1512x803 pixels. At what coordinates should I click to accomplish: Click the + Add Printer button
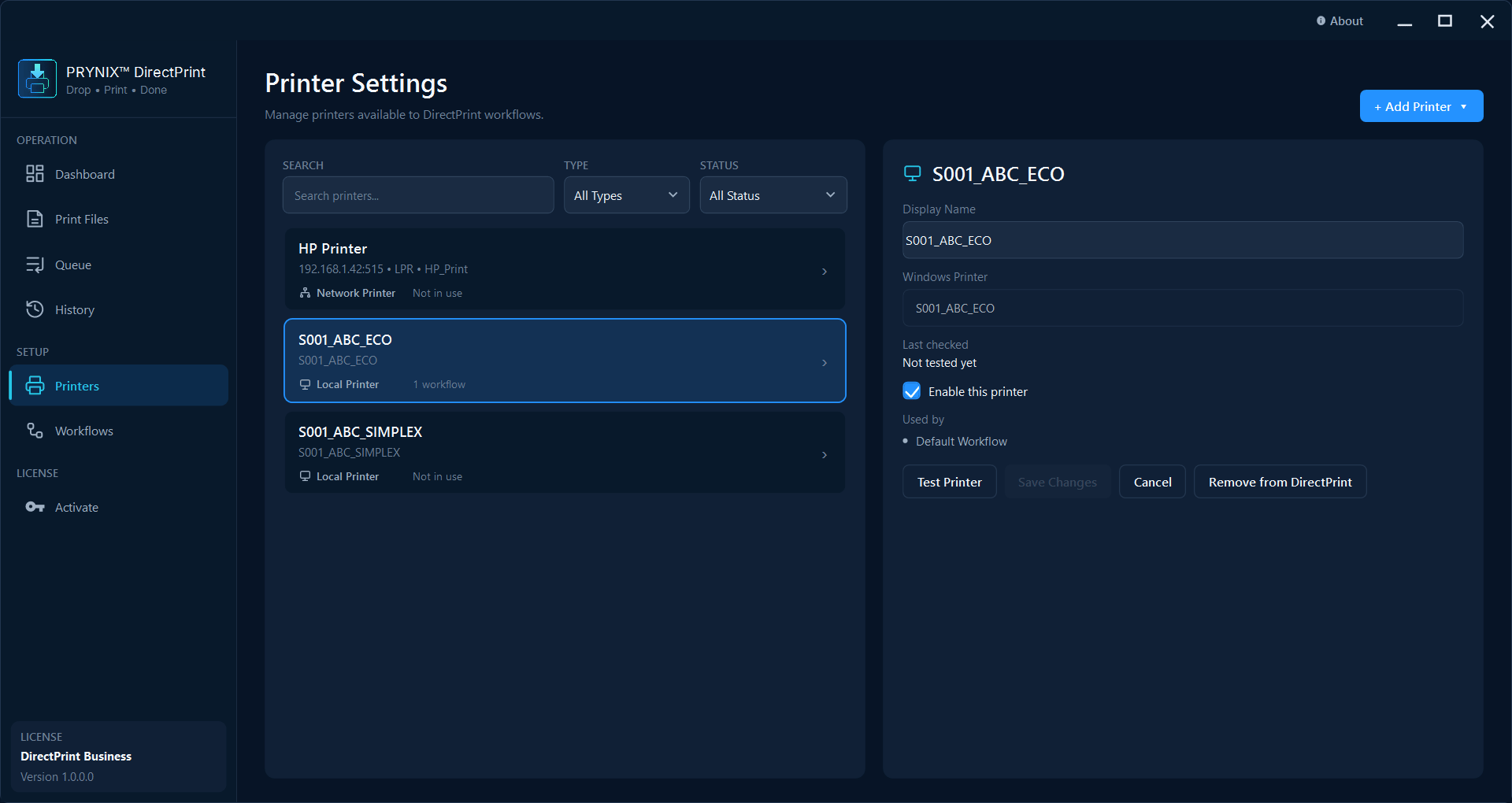pos(1421,106)
